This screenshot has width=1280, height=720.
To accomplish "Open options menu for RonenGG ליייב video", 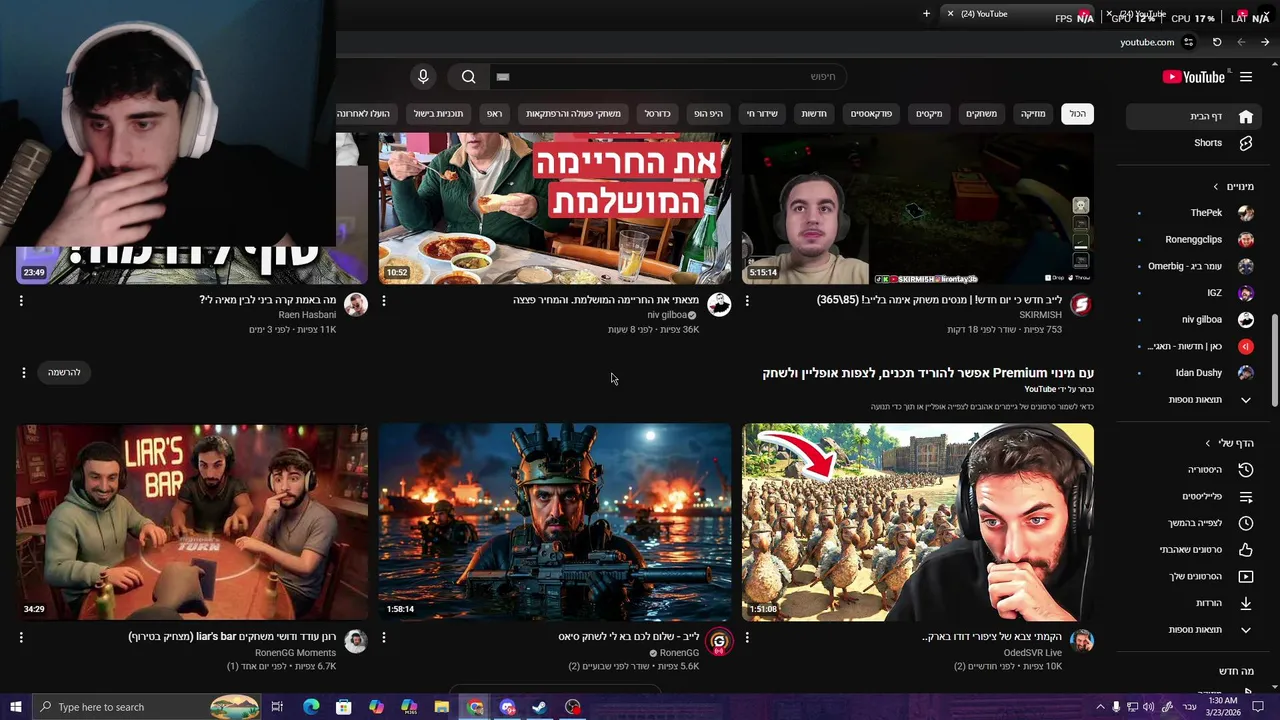I will point(384,637).
